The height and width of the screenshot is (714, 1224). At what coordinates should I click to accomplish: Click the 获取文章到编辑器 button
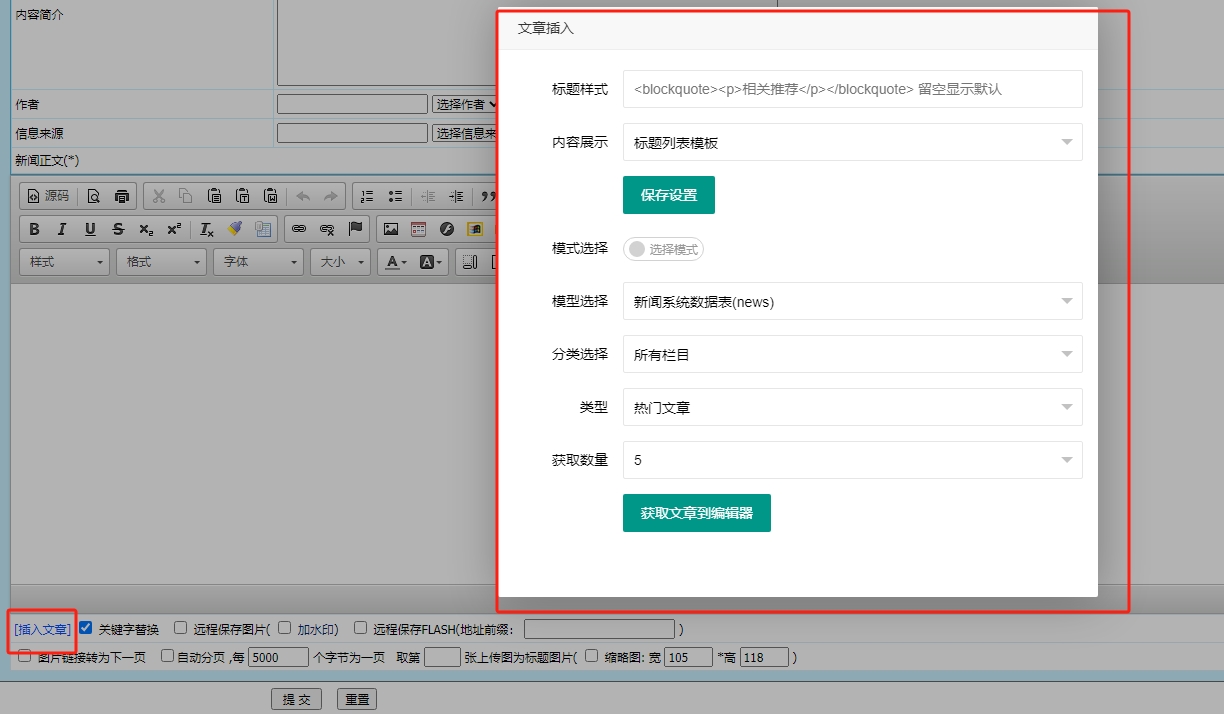coord(696,513)
